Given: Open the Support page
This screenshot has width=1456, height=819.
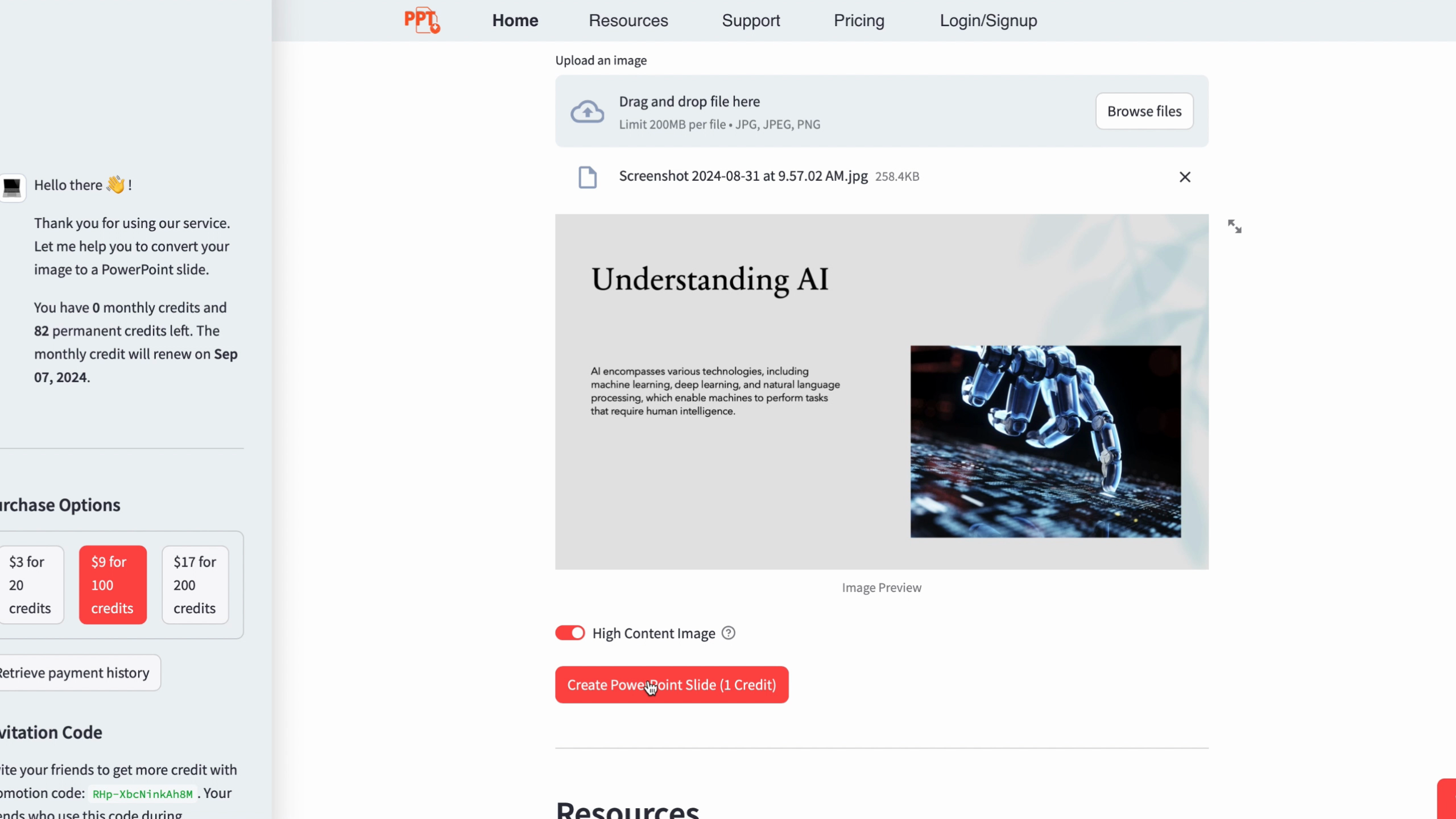Looking at the screenshot, I should [751, 20].
